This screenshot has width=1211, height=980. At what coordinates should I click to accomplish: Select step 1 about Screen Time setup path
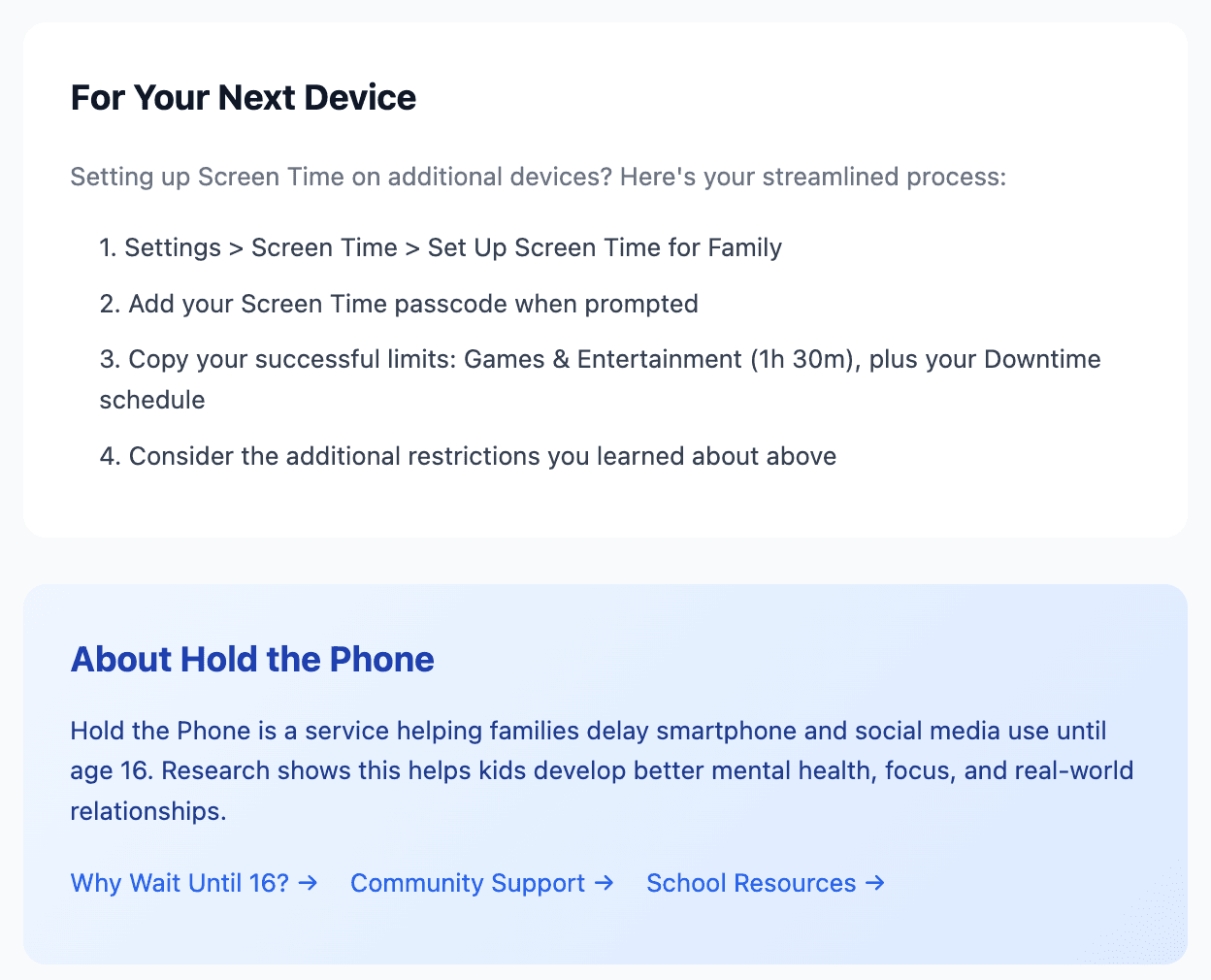point(440,247)
